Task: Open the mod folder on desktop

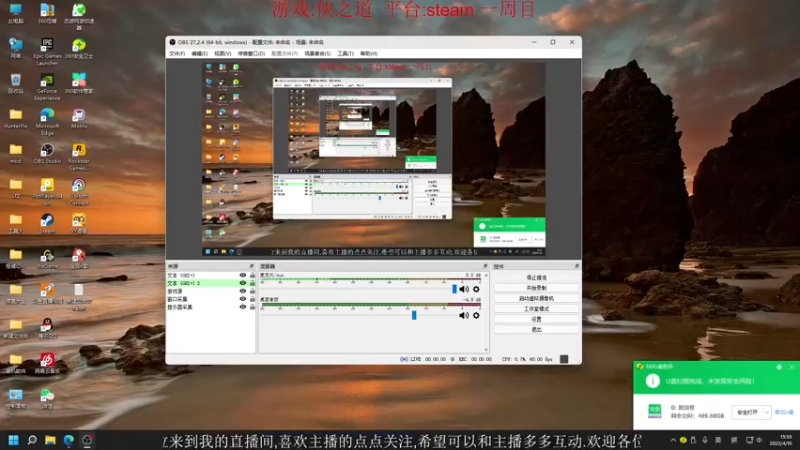Action: pyautogui.click(x=16, y=153)
